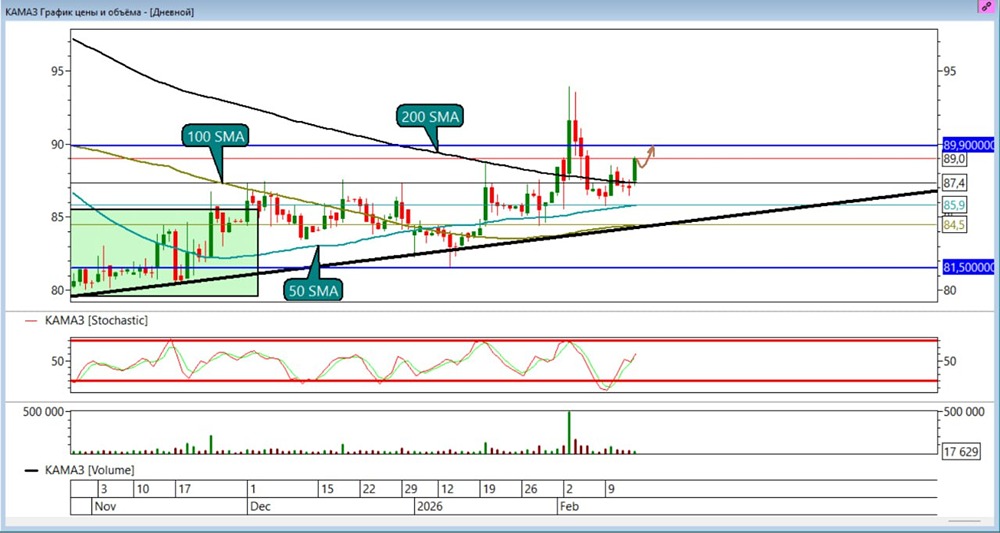This screenshot has width=1000, height=533.
Task: Click the pink link icon in title bar
Action: (x=988, y=6)
